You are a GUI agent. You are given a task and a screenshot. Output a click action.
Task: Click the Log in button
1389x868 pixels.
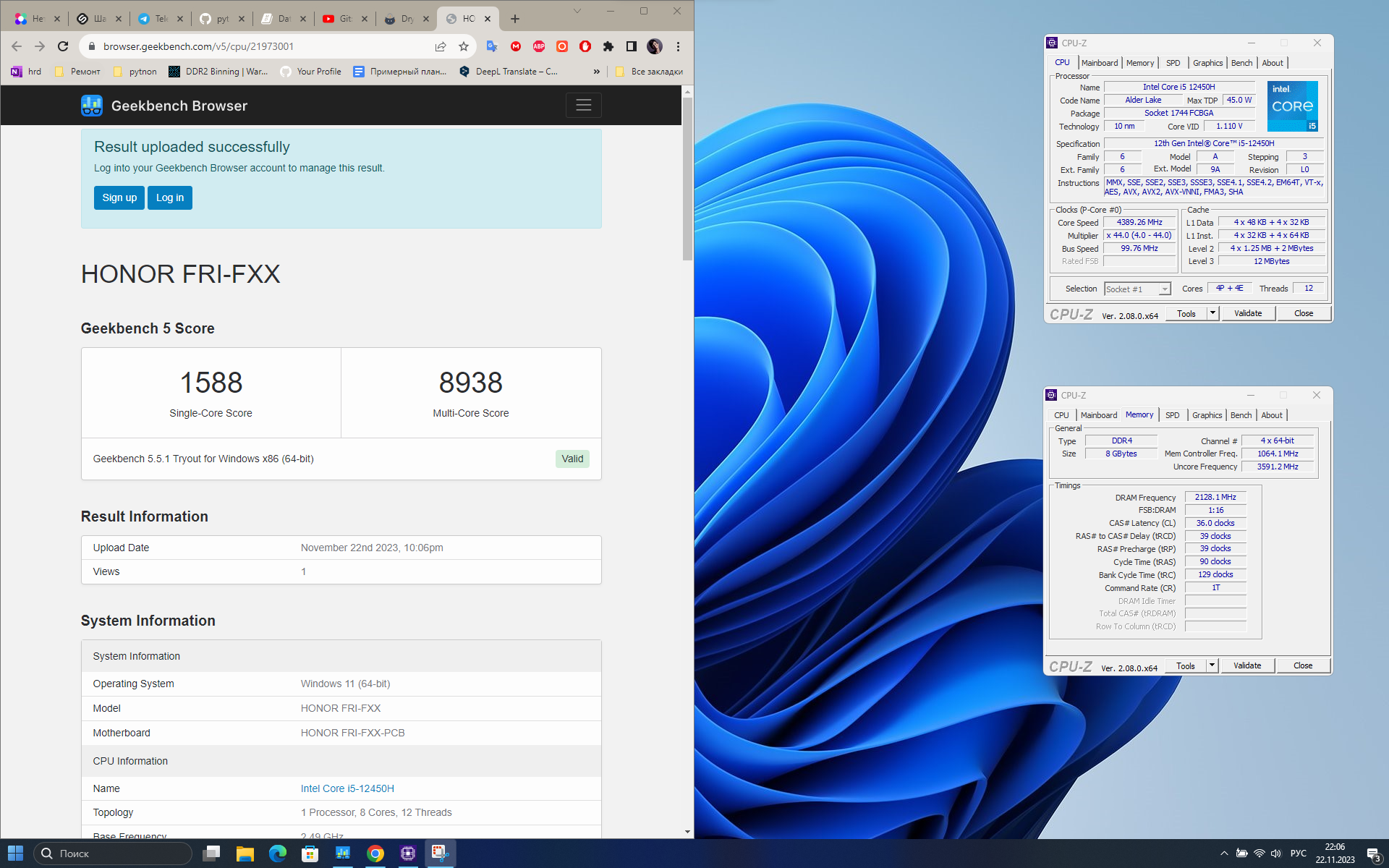[x=170, y=197]
